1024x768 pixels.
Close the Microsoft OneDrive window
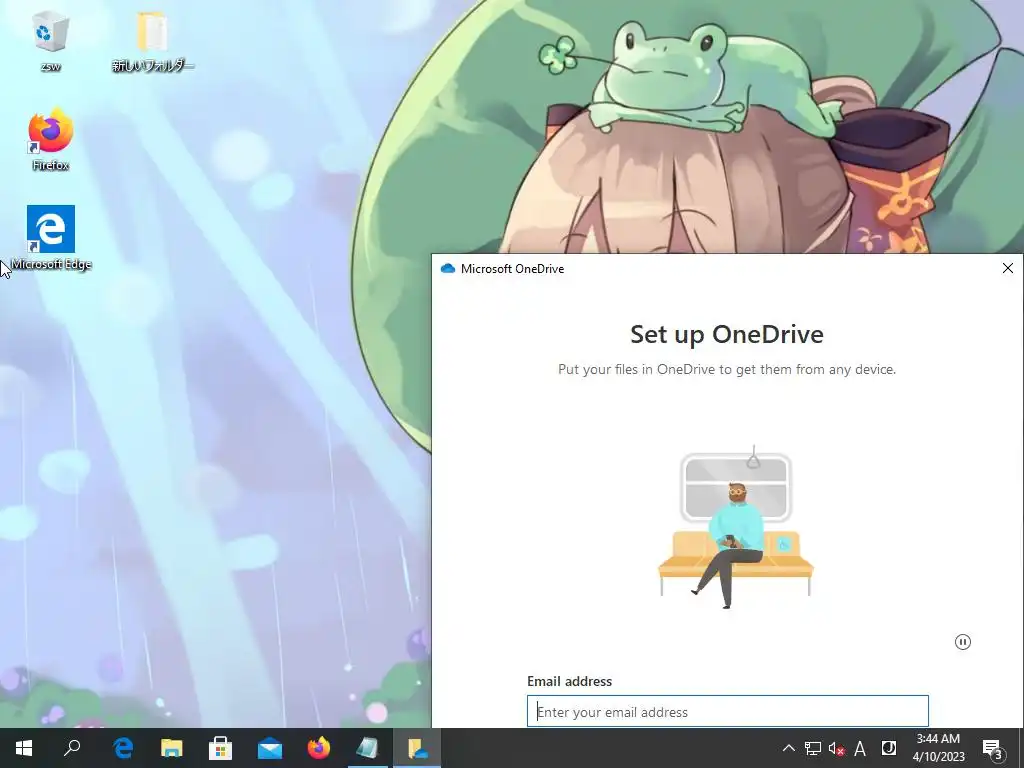(1008, 268)
